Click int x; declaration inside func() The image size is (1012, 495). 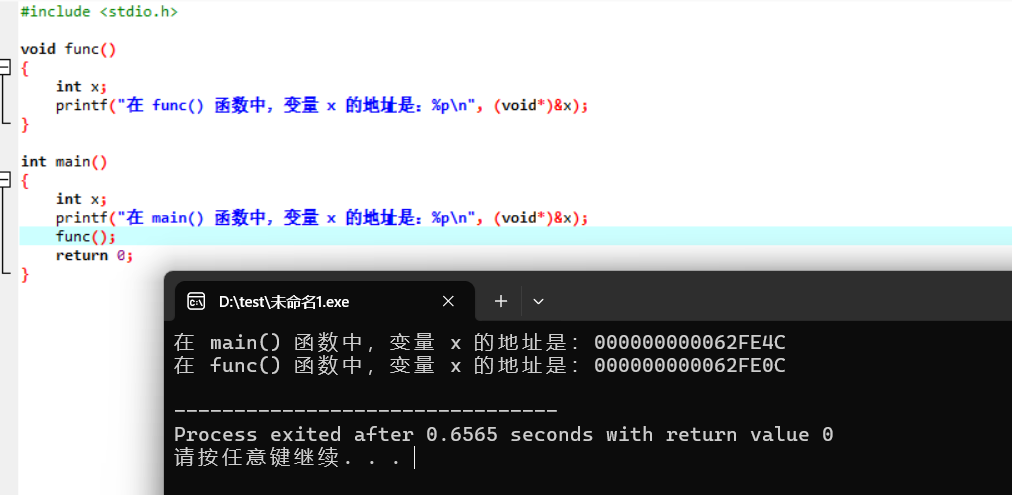point(81,86)
